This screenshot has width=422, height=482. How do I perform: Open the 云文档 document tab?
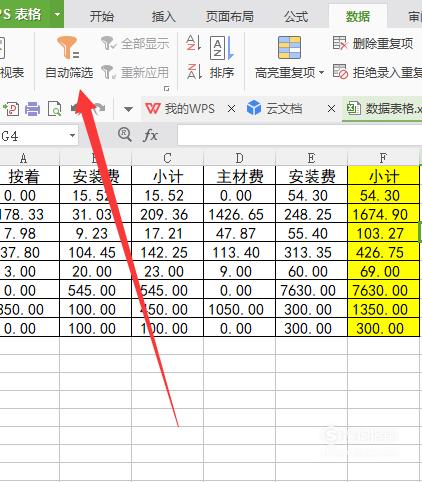[275, 109]
